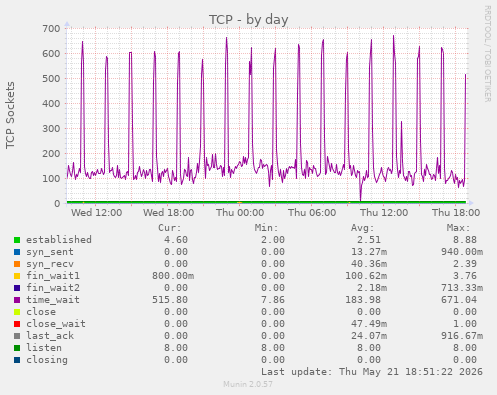Click the close lime legend swatch

[17, 312]
